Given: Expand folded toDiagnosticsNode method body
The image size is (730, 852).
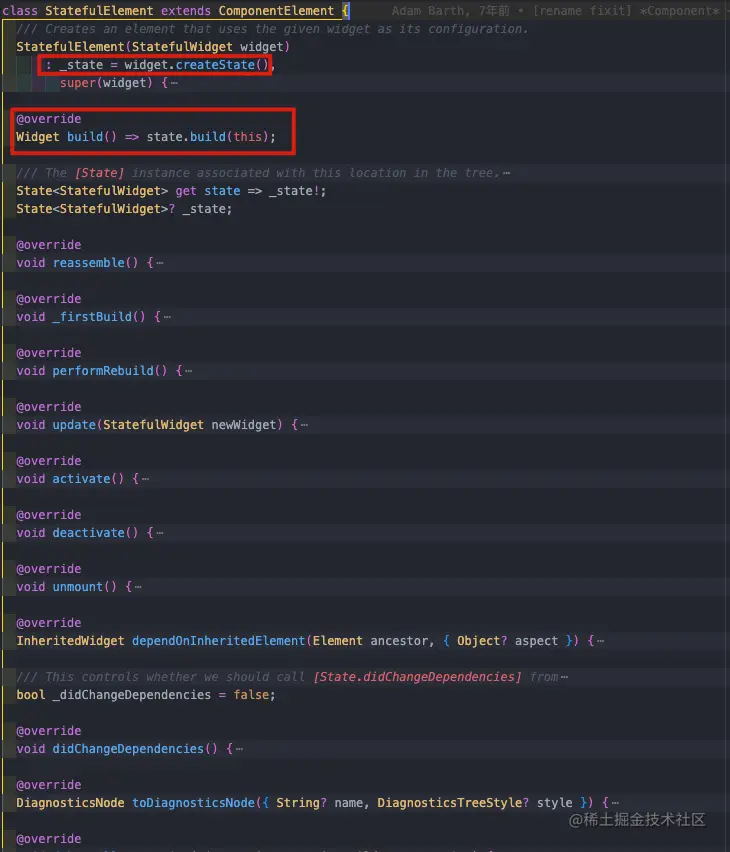Looking at the screenshot, I should click(615, 803).
